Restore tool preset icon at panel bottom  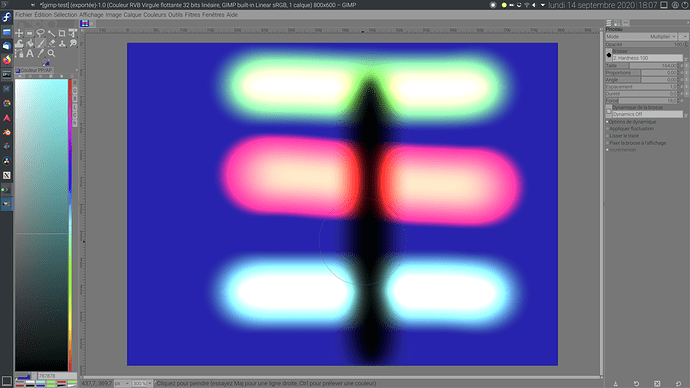(636, 384)
